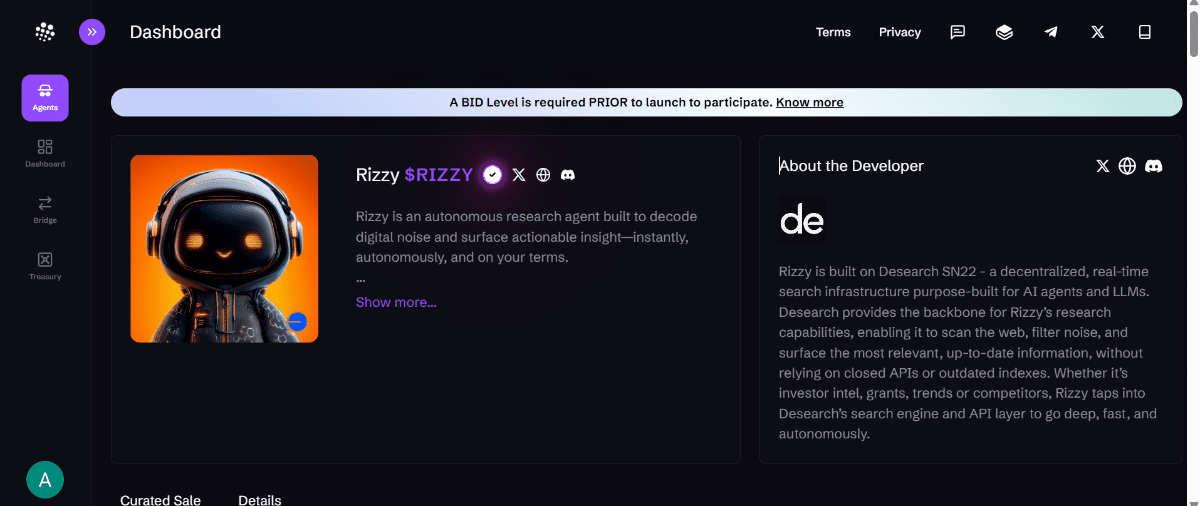
Task: Open the Terms page link
Action: pyautogui.click(x=833, y=32)
